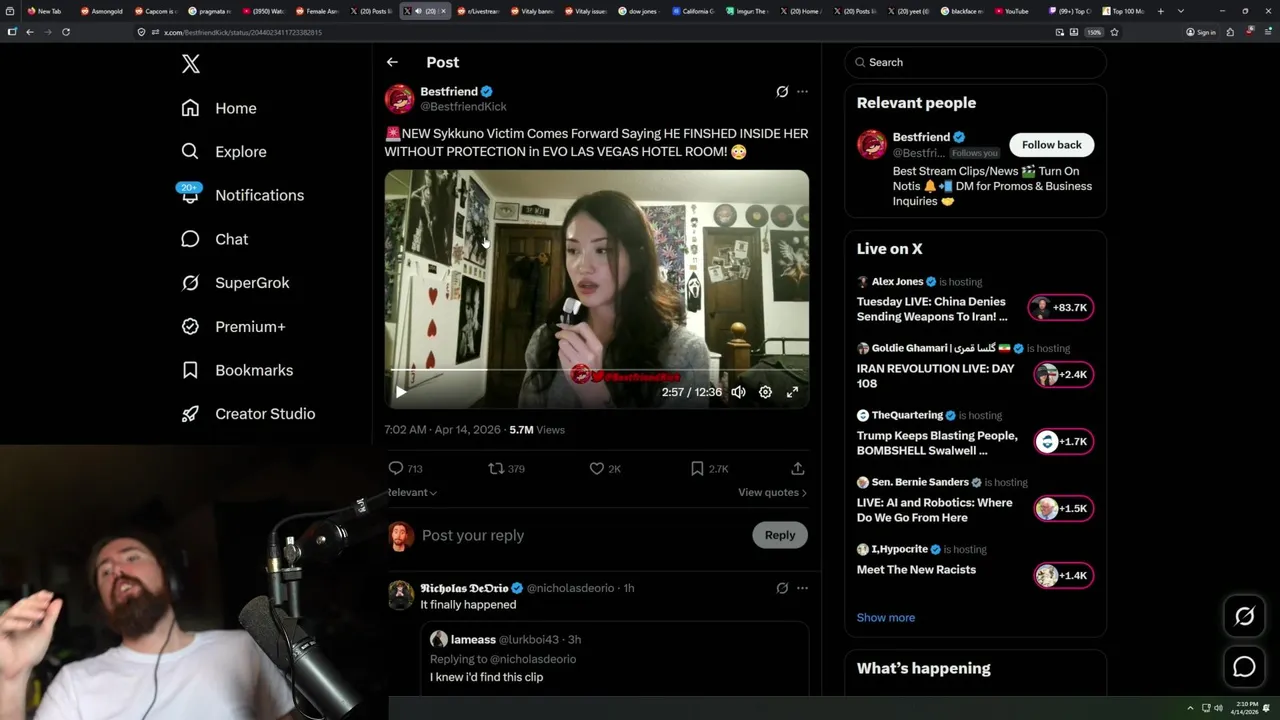The height and width of the screenshot is (720, 1280).
Task: Go to Home in X sidebar
Action: (x=219, y=108)
